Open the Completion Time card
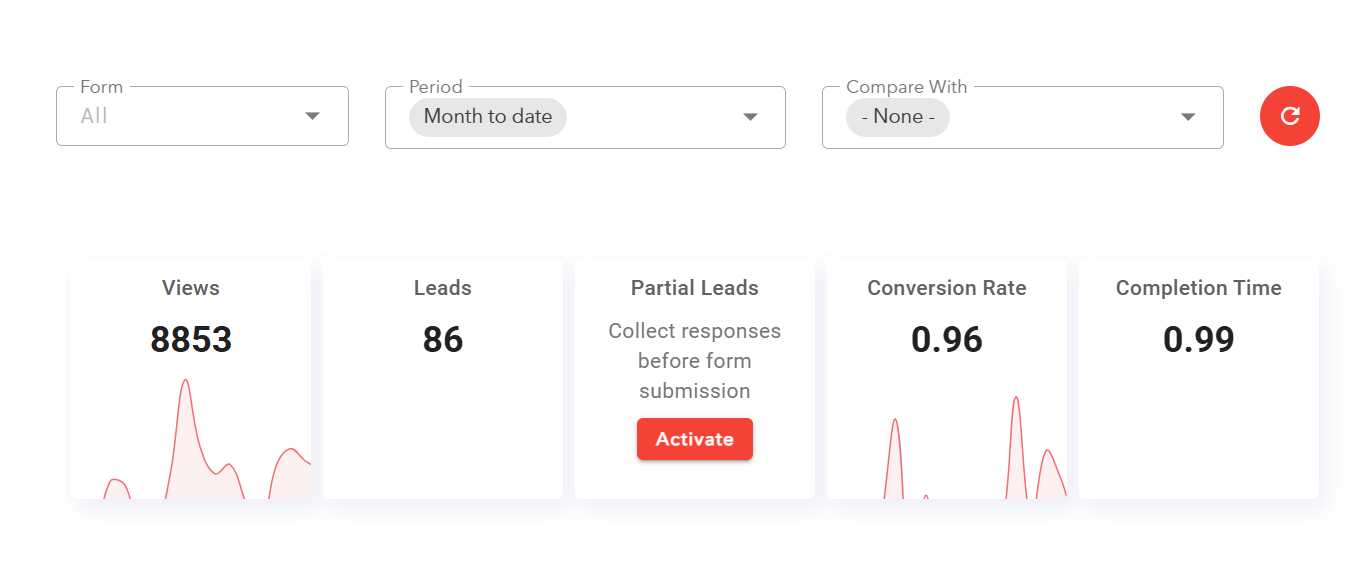The height and width of the screenshot is (577, 1359). click(1199, 379)
